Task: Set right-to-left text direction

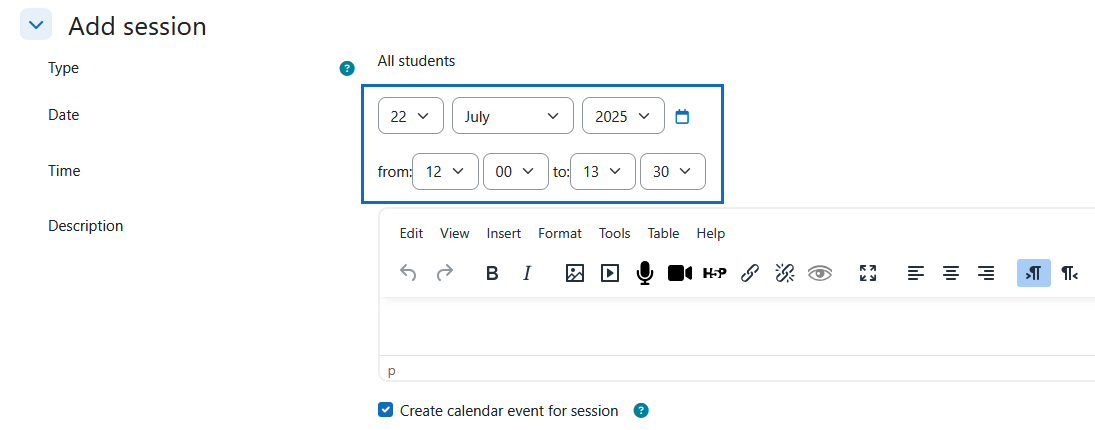Action: pos(1069,273)
